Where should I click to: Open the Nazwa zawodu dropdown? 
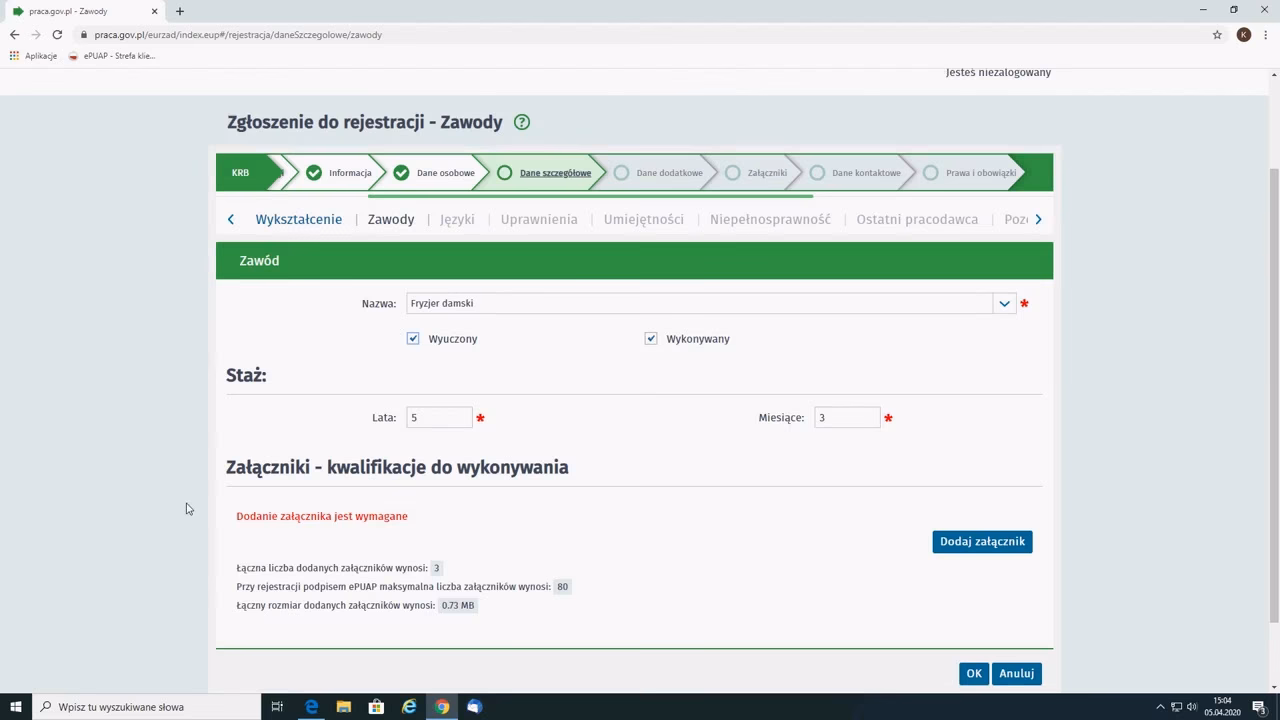[1004, 303]
